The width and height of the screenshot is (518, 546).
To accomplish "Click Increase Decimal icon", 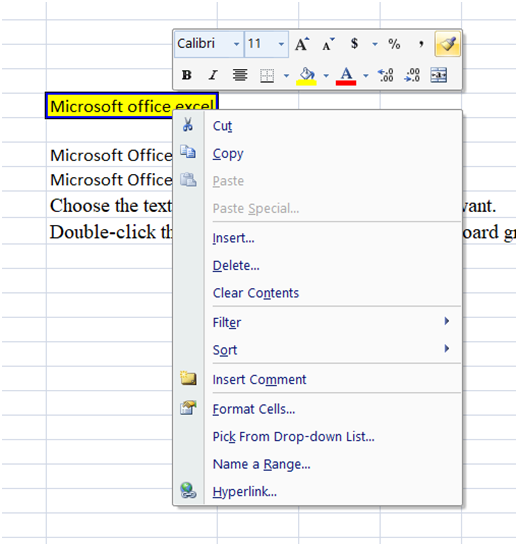I will pyautogui.click(x=385, y=75).
